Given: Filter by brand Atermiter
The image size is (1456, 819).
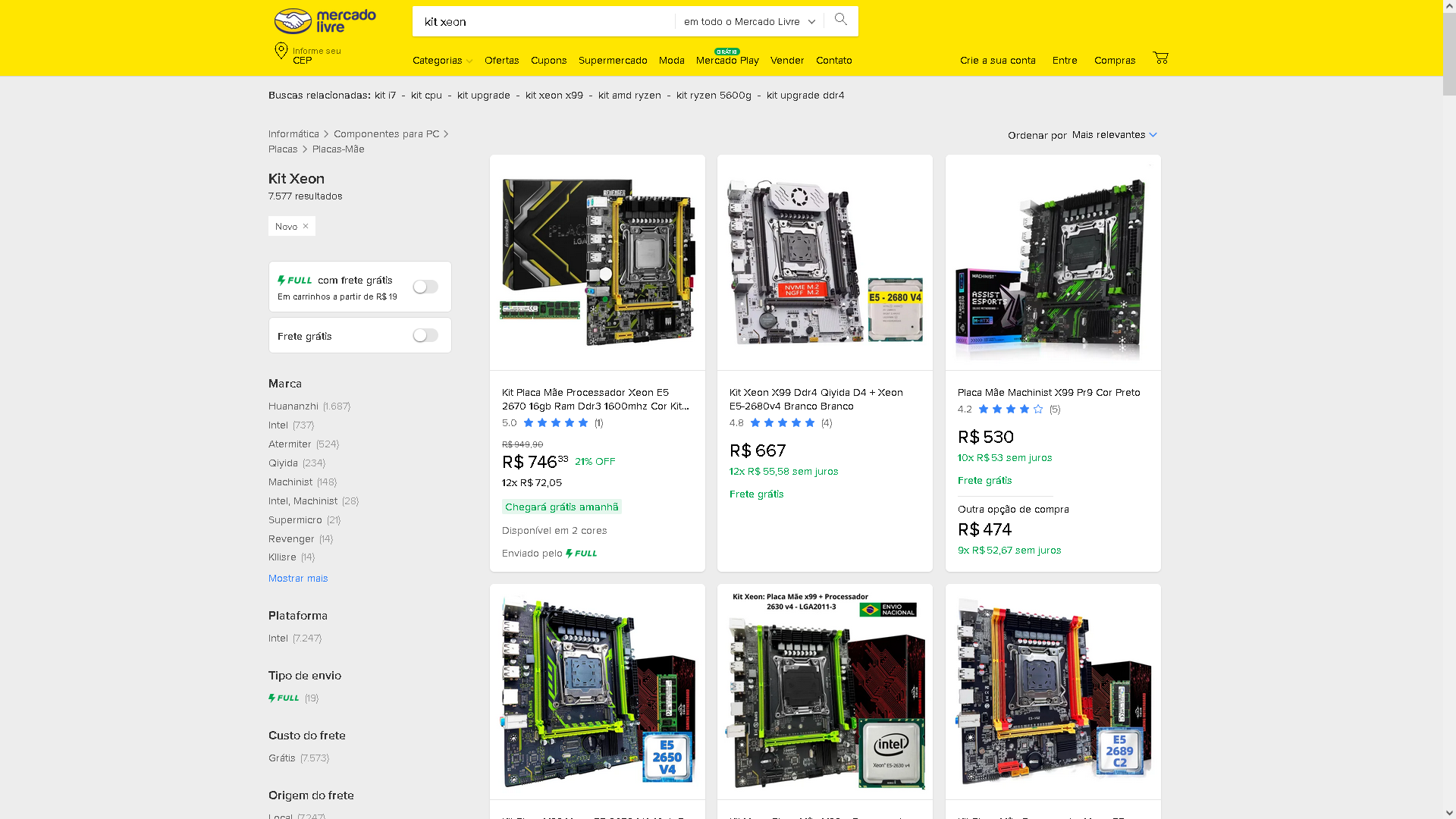Looking at the screenshot, I should point(303,444).
